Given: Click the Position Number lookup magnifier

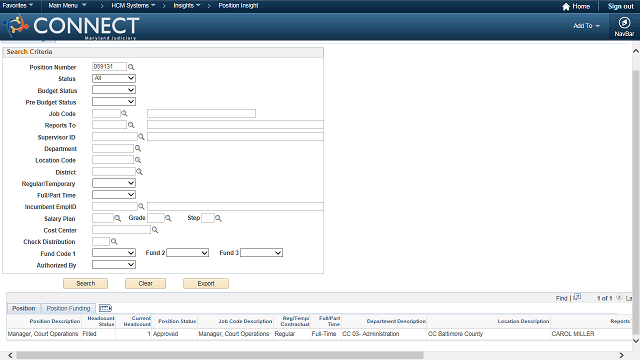Looking at the screenshot, I should click(131, 67).
